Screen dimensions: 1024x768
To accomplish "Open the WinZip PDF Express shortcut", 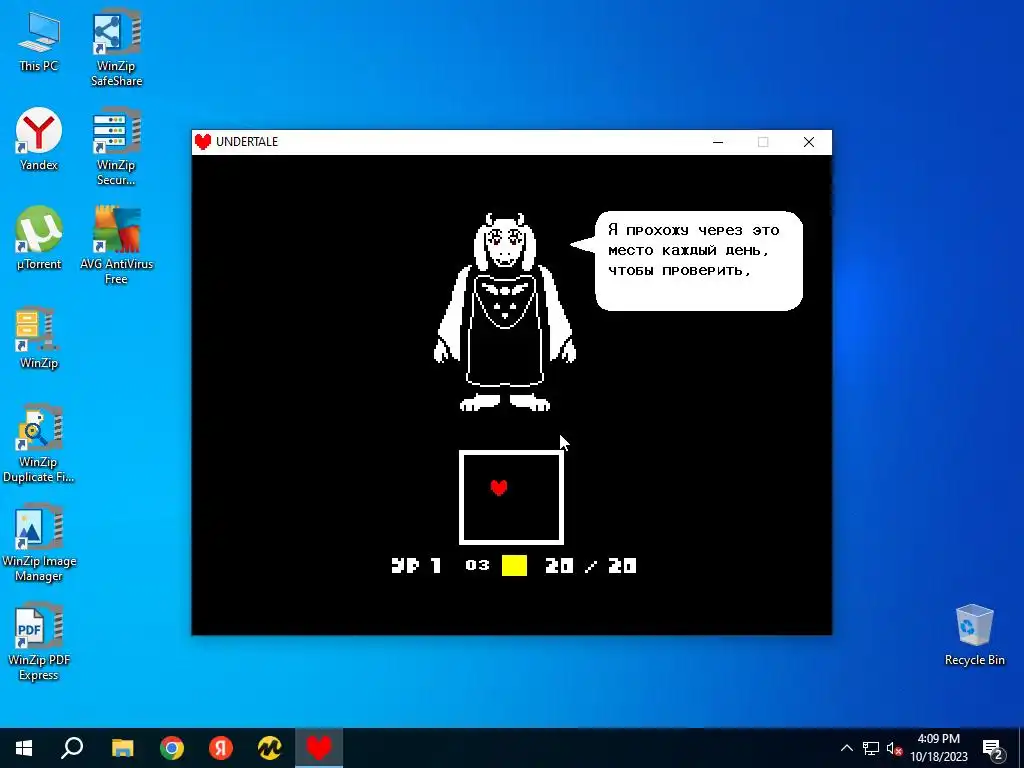I will [x=39, y=643].
